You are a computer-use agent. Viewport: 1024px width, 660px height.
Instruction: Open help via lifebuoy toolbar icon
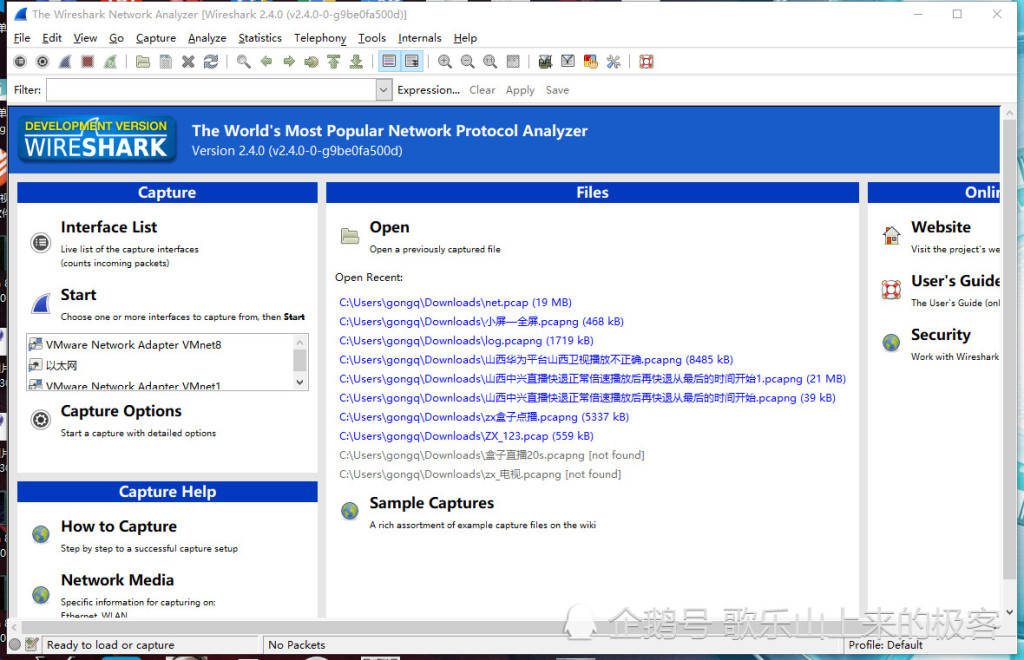pos(647,61)
